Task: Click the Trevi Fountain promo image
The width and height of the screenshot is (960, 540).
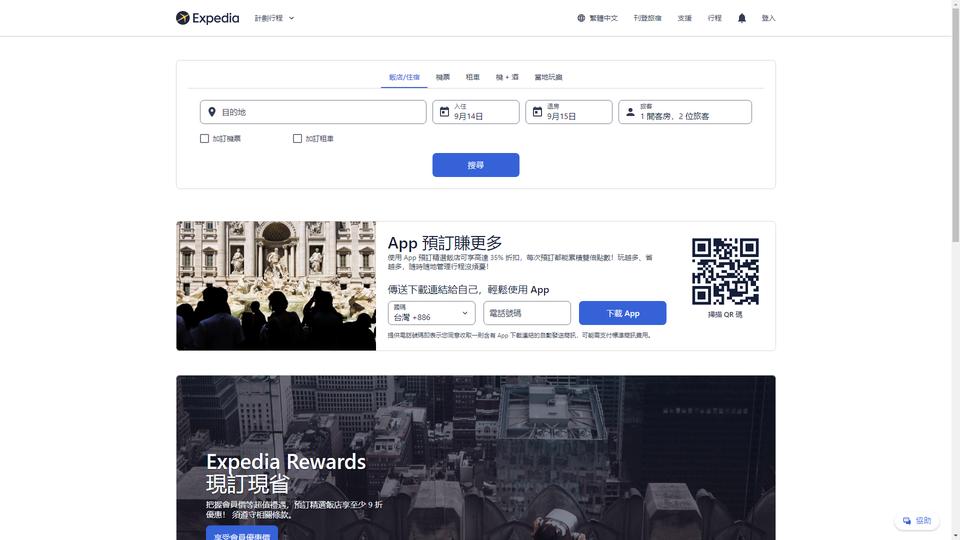Action: point(276,286)
